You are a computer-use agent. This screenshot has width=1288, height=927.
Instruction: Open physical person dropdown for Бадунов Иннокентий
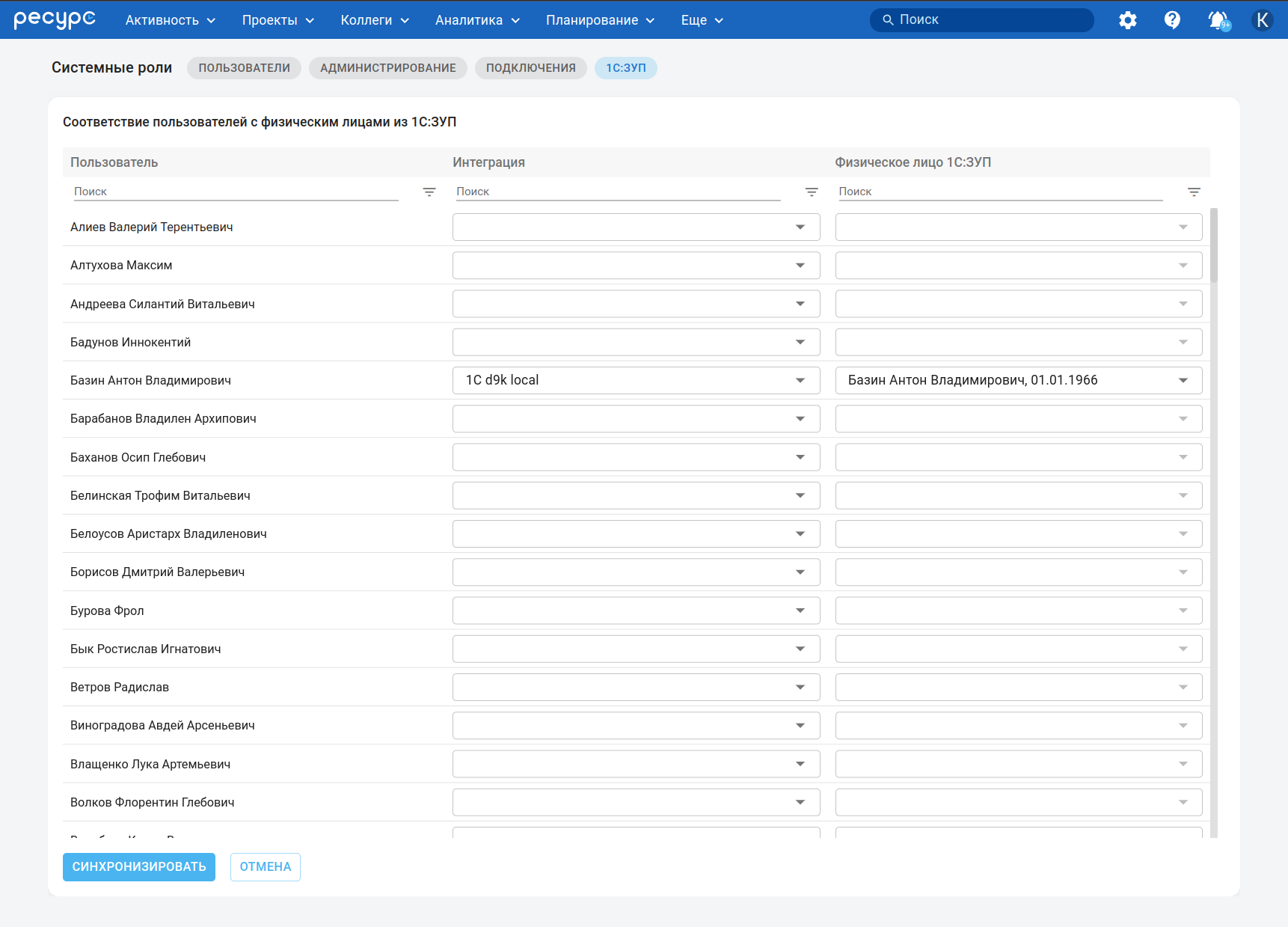coord(1019,342)
